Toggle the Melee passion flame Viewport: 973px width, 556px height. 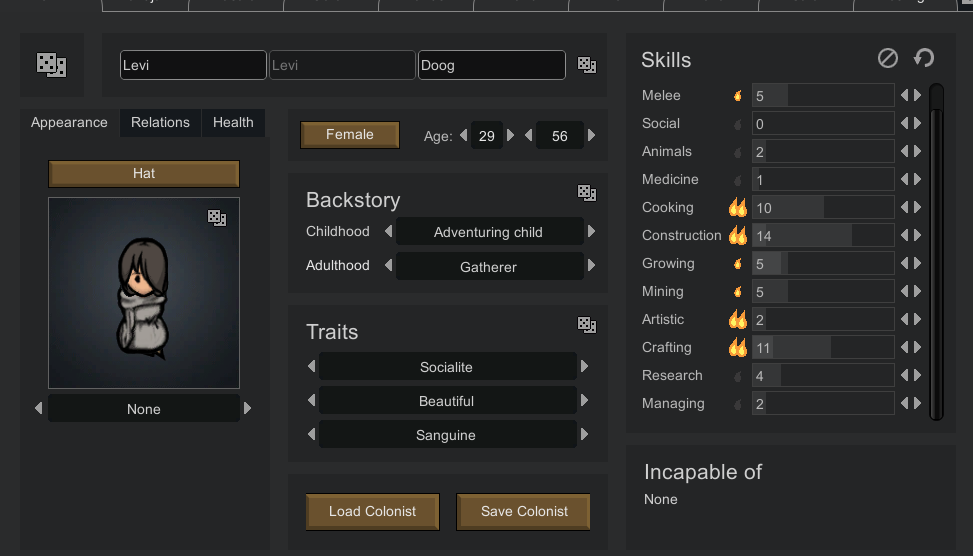[738, 96]
